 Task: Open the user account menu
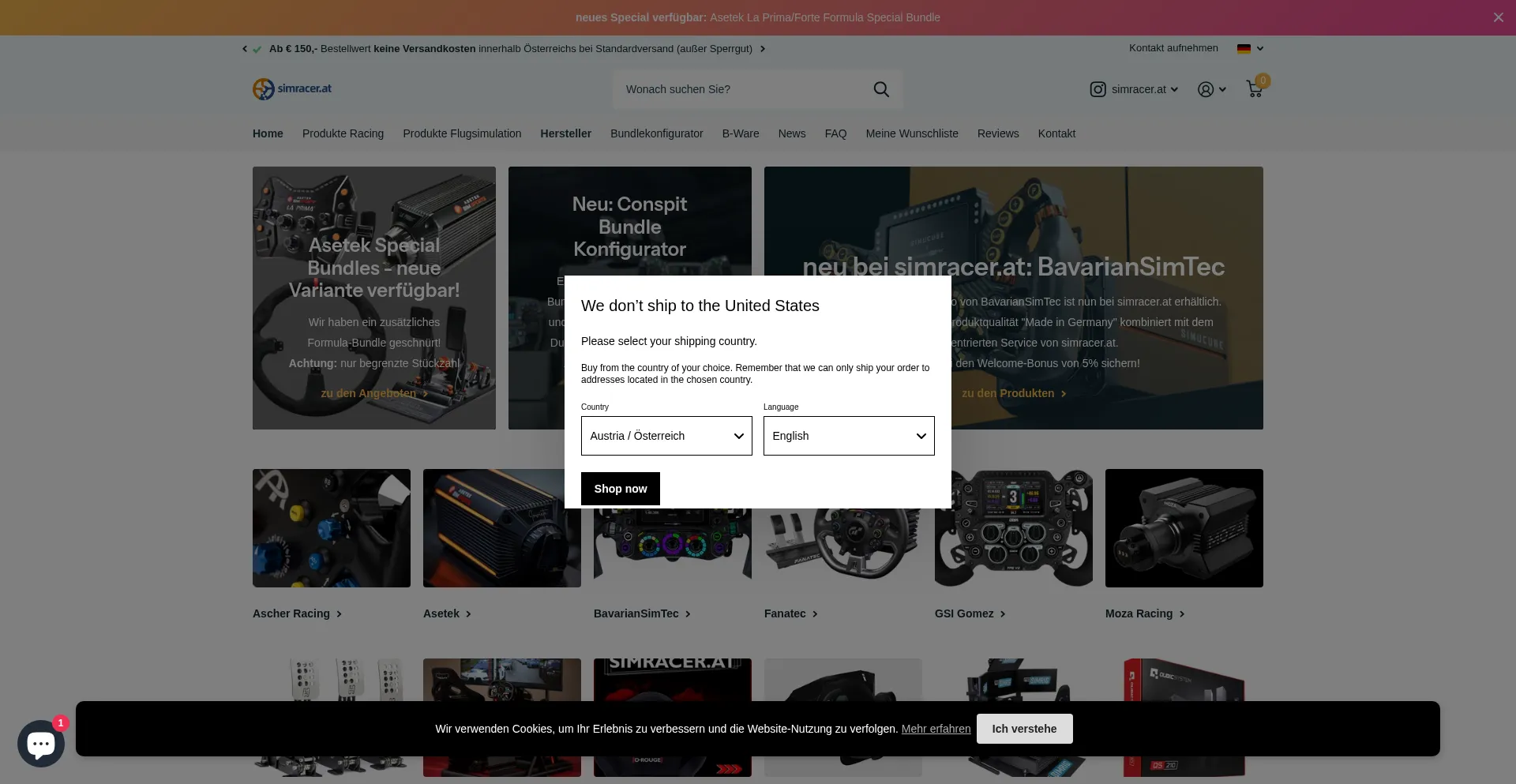(x=1211, y=89)
